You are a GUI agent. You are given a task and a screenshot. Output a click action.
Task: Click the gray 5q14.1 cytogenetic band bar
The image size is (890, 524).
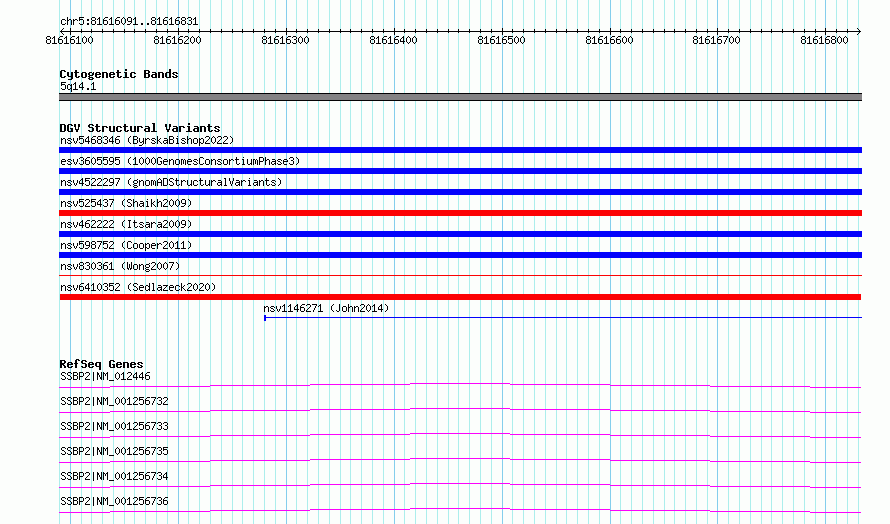[460, 97]
